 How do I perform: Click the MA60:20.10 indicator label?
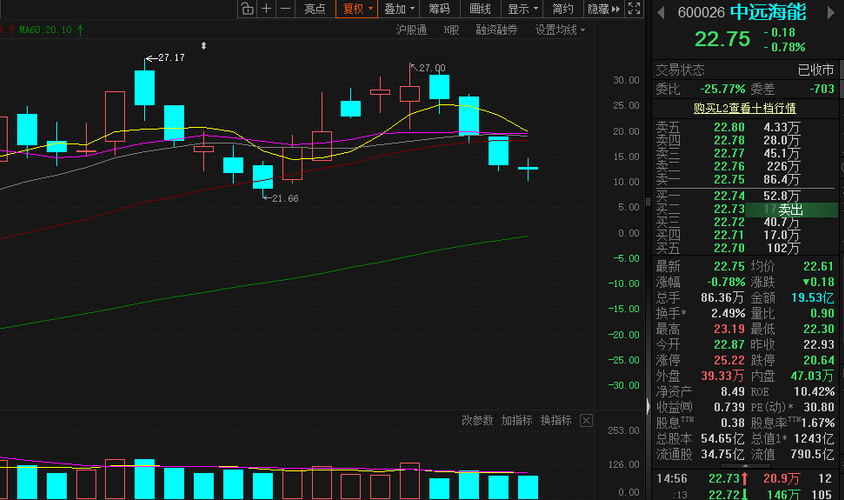[45, 30]
